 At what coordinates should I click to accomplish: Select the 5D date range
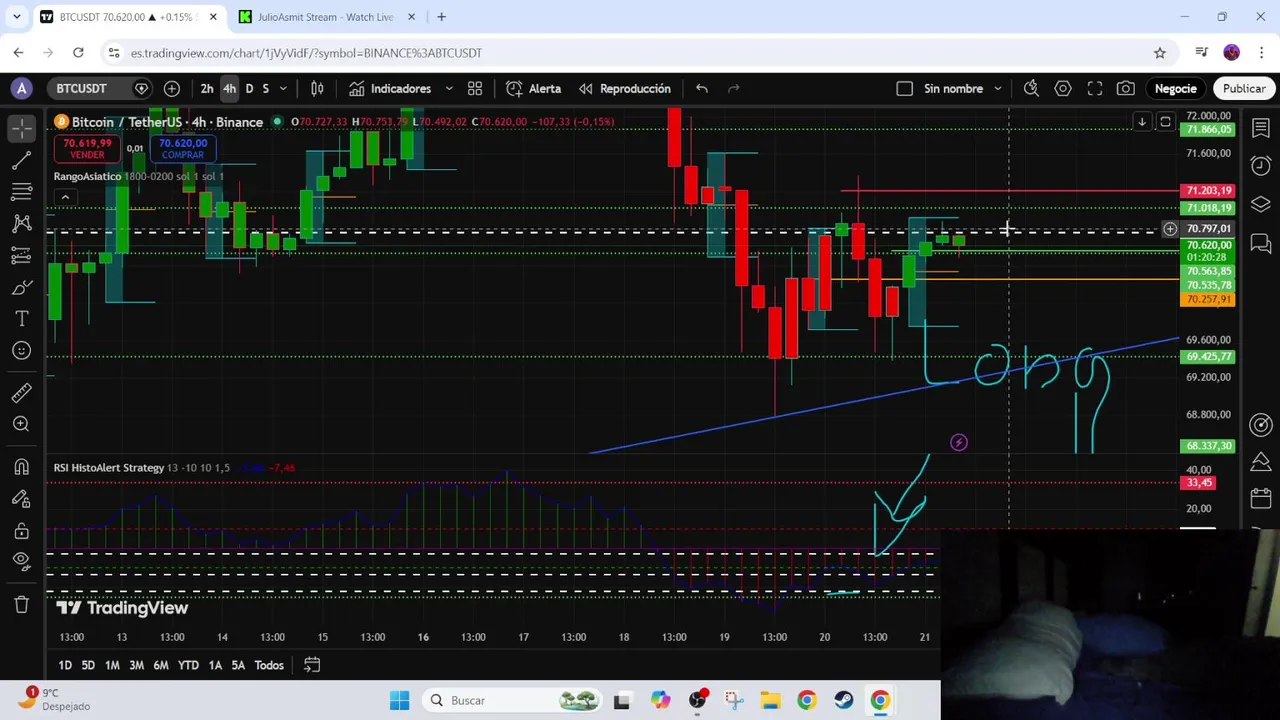(x=88, y=665)
